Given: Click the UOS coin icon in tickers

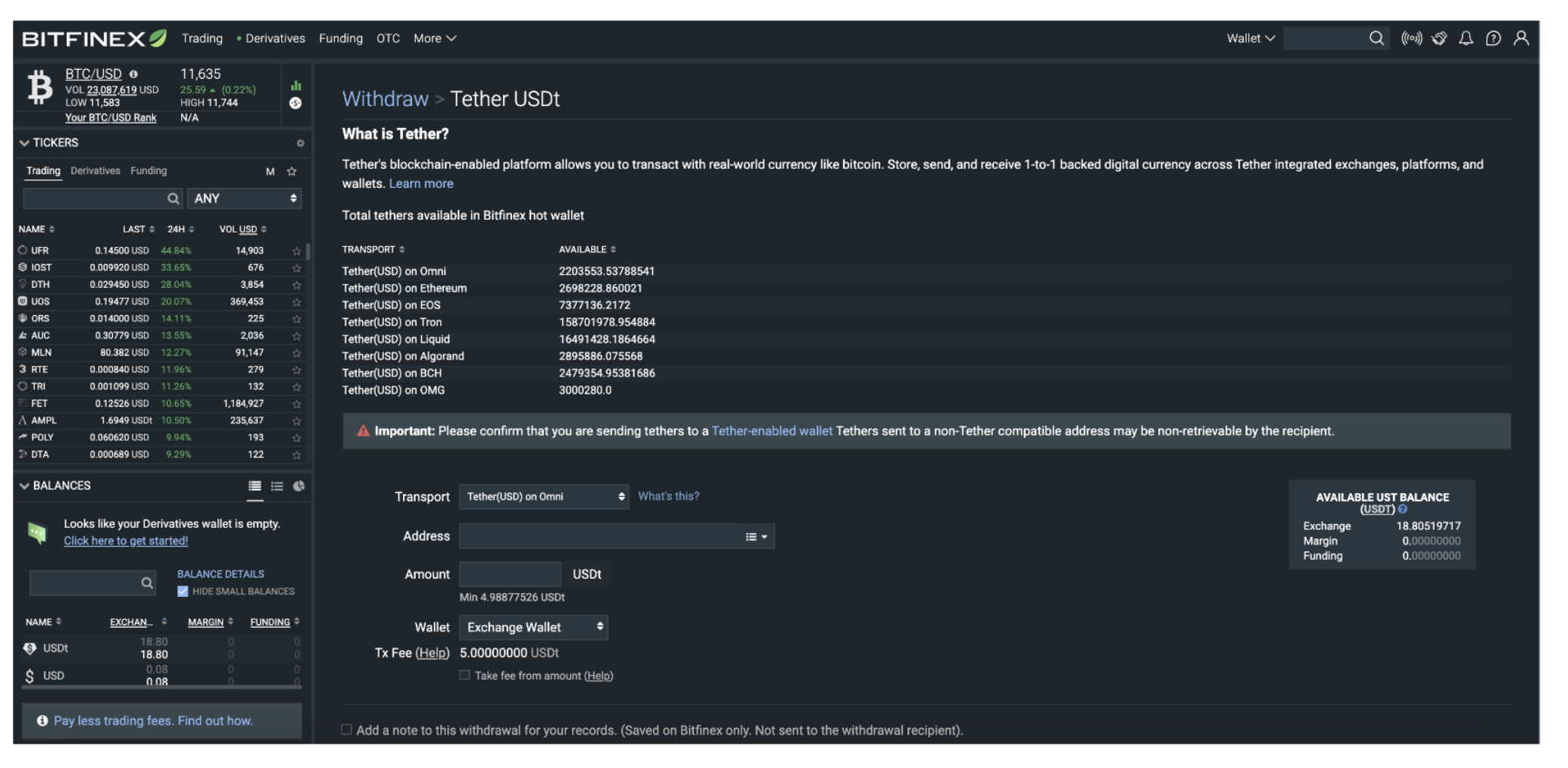Looking at the screenshot, I should 23,301.
